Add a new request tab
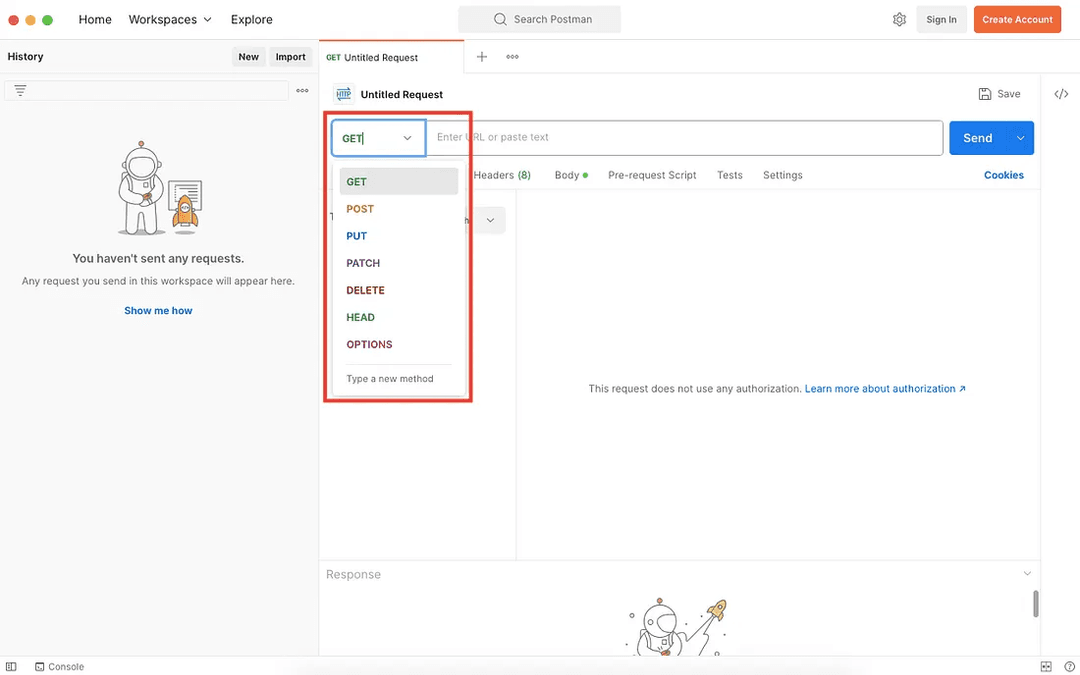Image resolution: width=1080 pixels, height=675 pixels. [x=482, y=56]
